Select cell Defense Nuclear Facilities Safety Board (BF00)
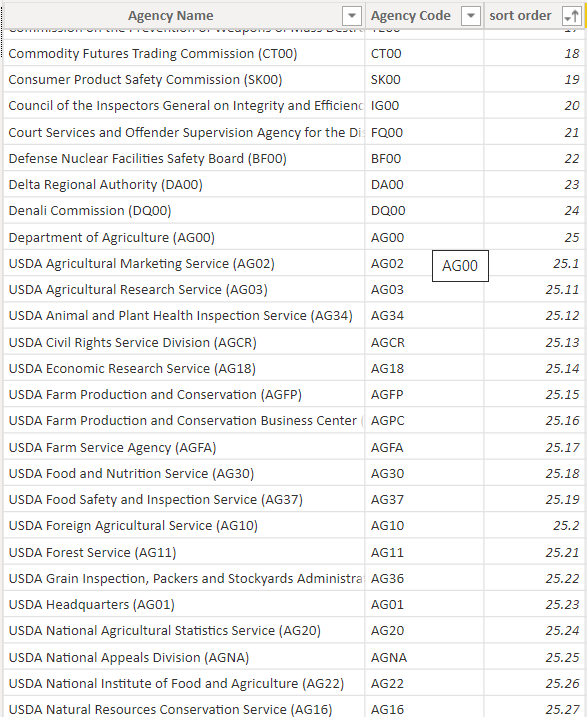Viewport: 587px width, 717px height. pos(184,159)
